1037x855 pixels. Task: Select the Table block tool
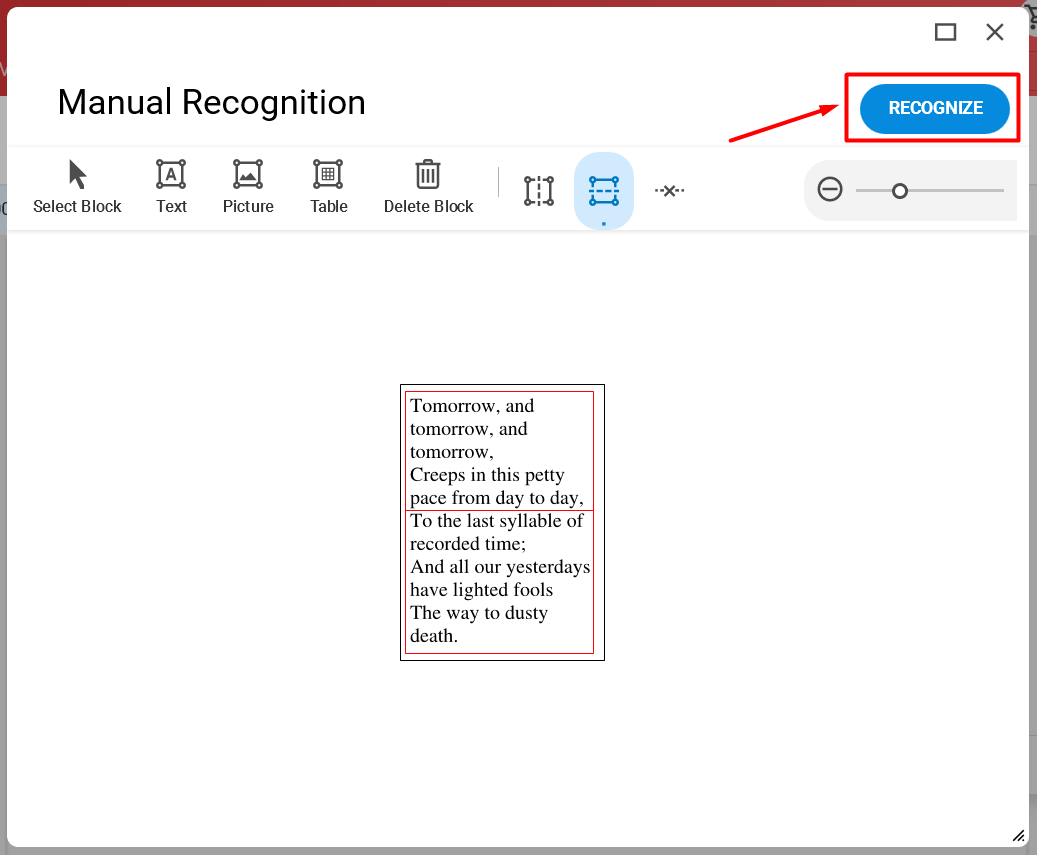pos(329,187)
